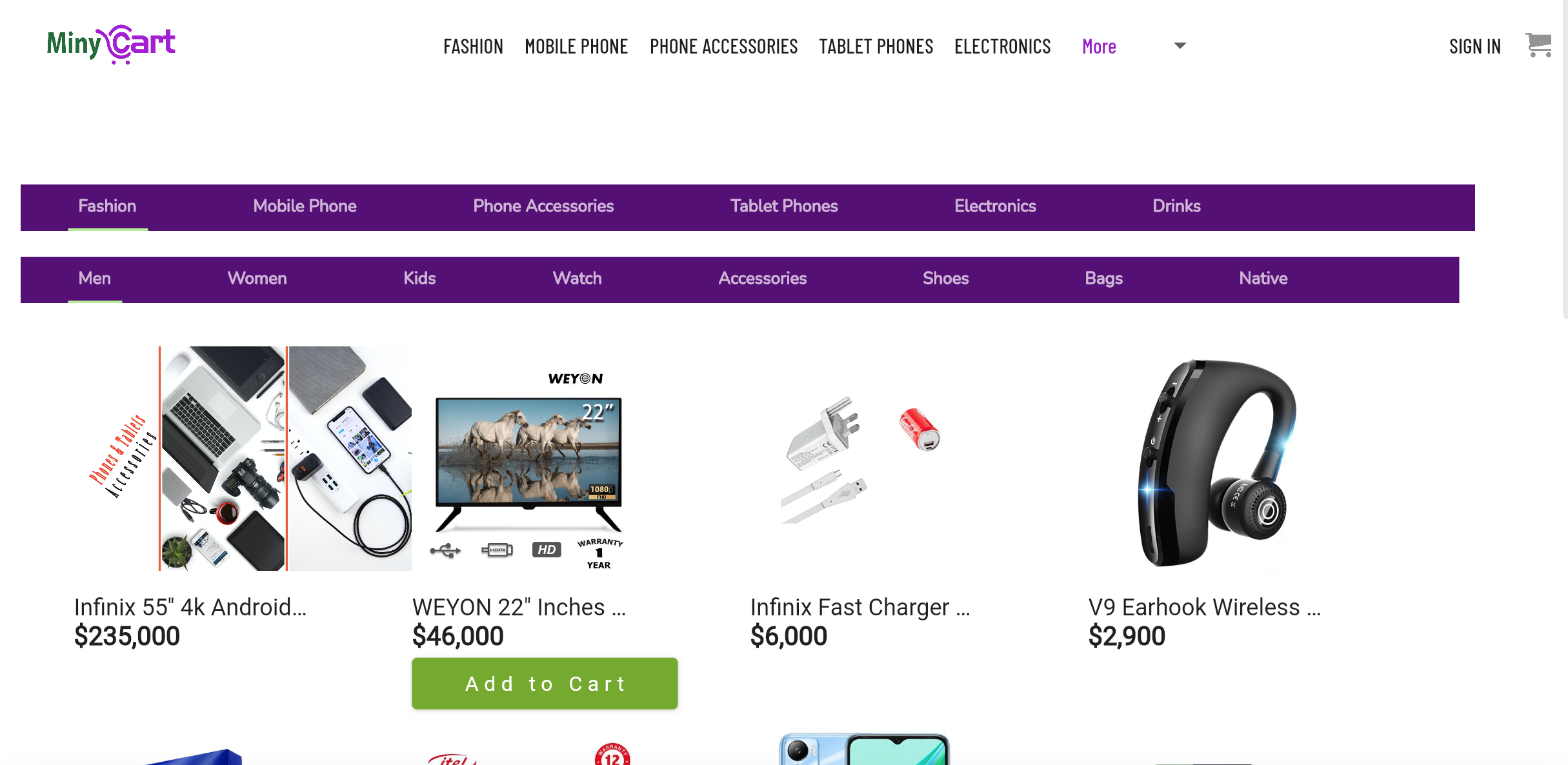
Task: Open Phone Accessories in top navigation
Action: [x=723, y=46]
